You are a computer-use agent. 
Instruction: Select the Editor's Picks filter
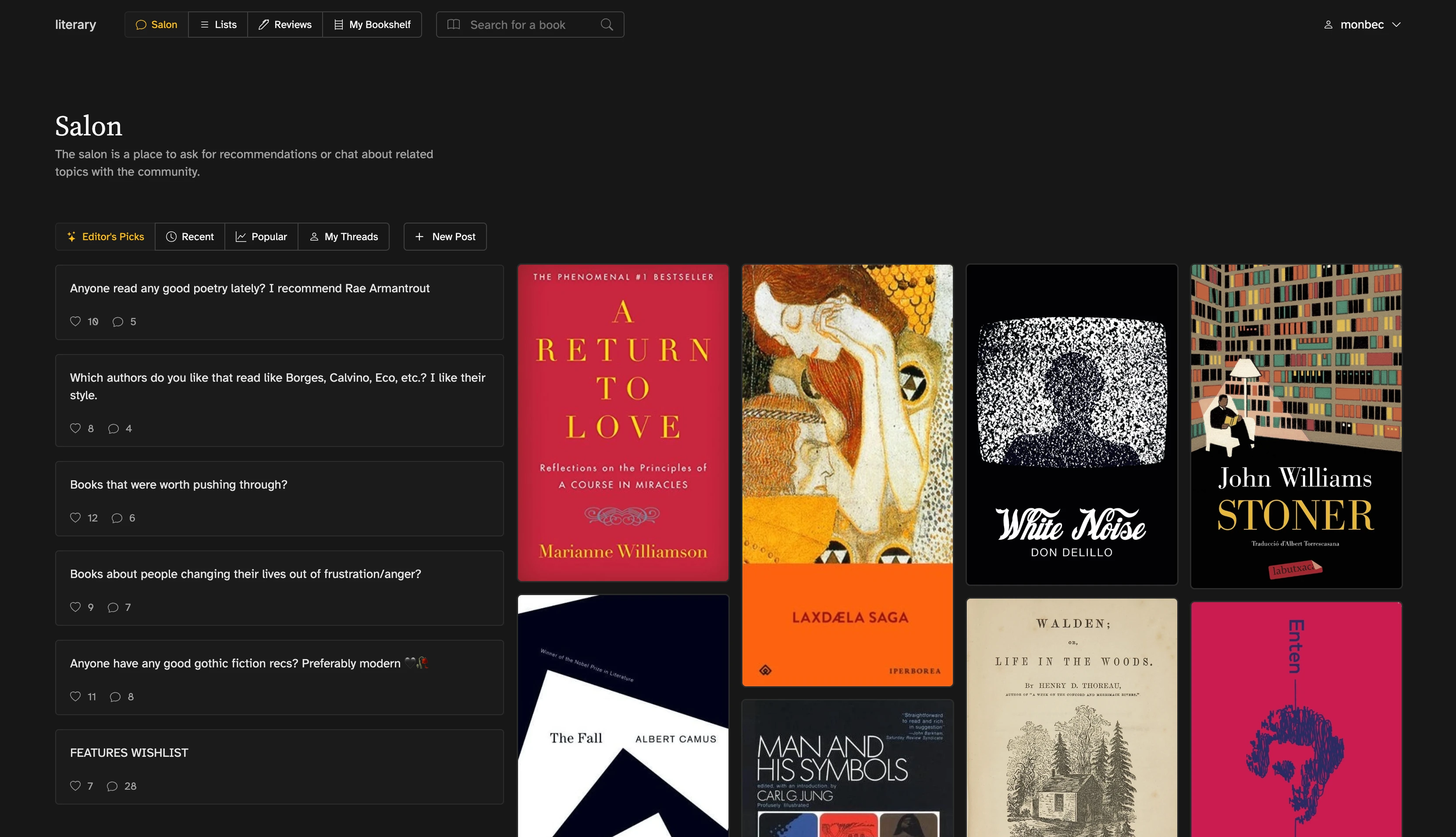click(105, 237)
